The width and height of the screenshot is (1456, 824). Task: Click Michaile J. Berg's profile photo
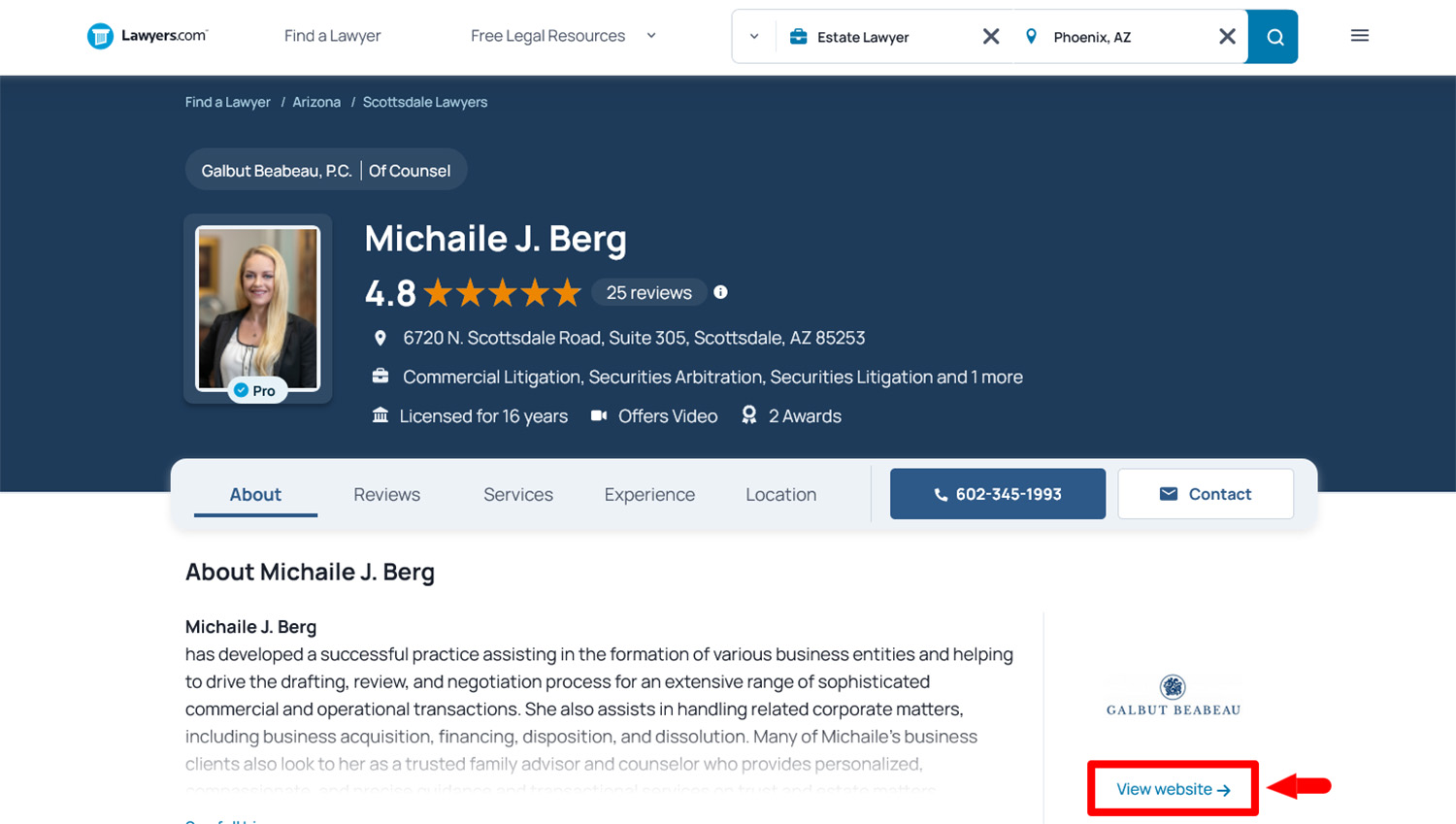pos(257,308)
